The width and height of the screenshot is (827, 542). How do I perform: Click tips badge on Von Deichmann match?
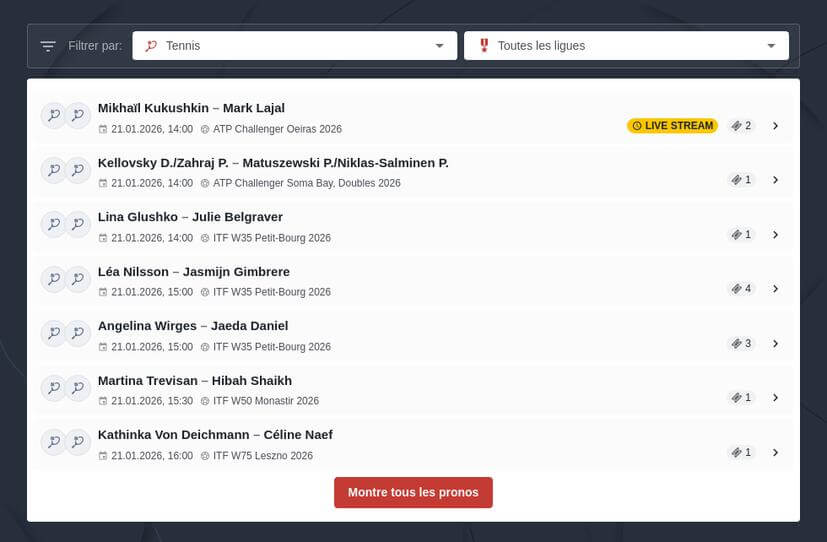[x=741, y=453]
